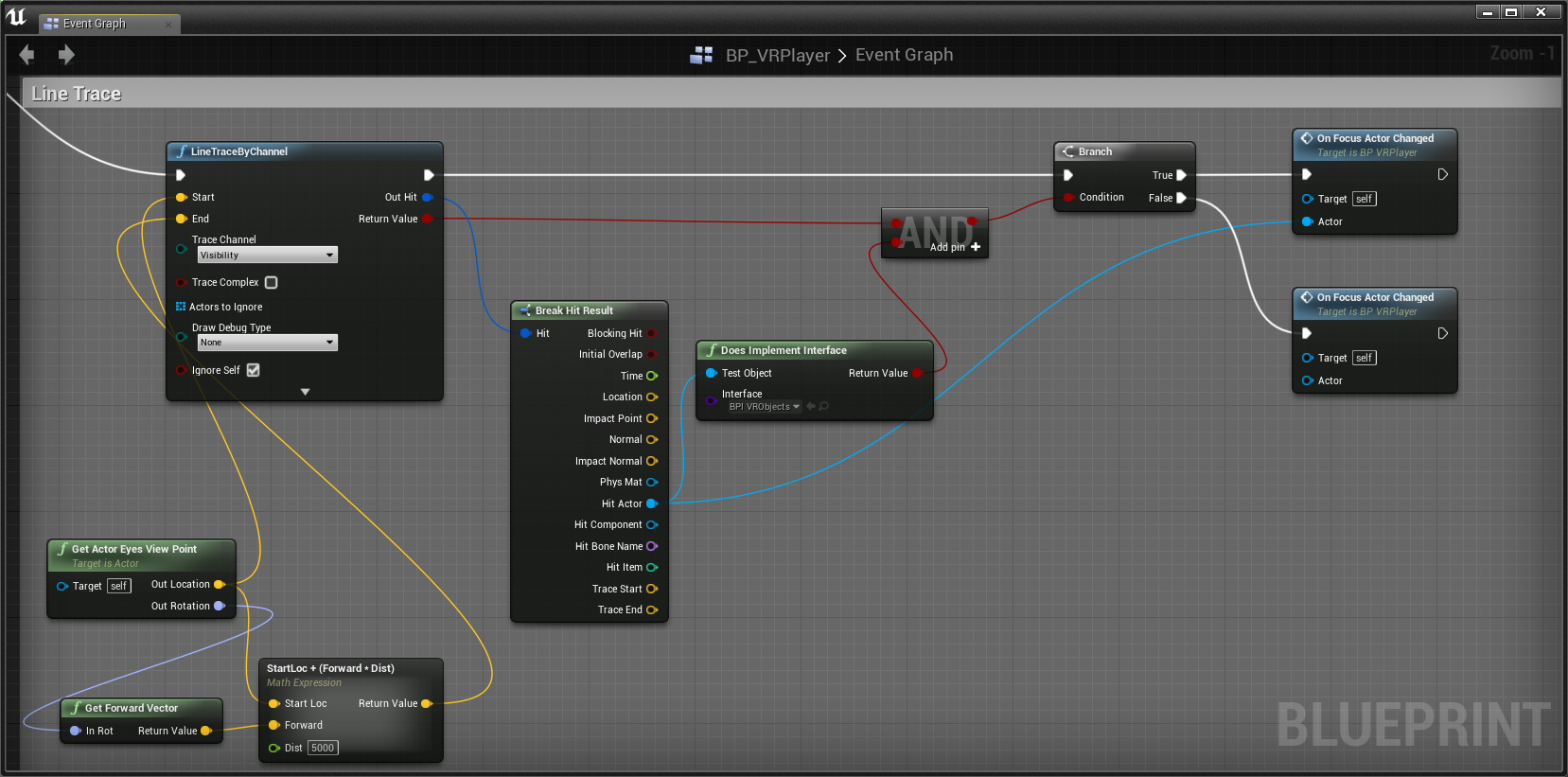Select the Break Hit Result node title
1568x777 pixels.
click(x=574, y=310)
